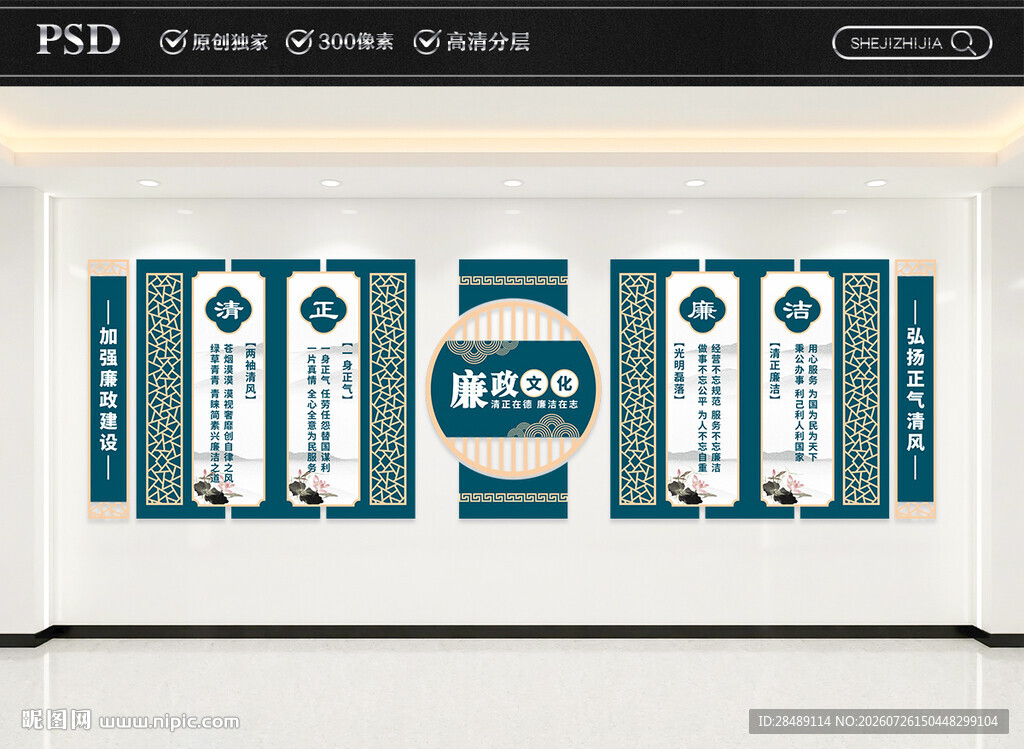The height and width of the screenshot is (749, 1024).
Task: Click the line 一身正气 任劳任怨替国谋利
Action: [325, 408]
